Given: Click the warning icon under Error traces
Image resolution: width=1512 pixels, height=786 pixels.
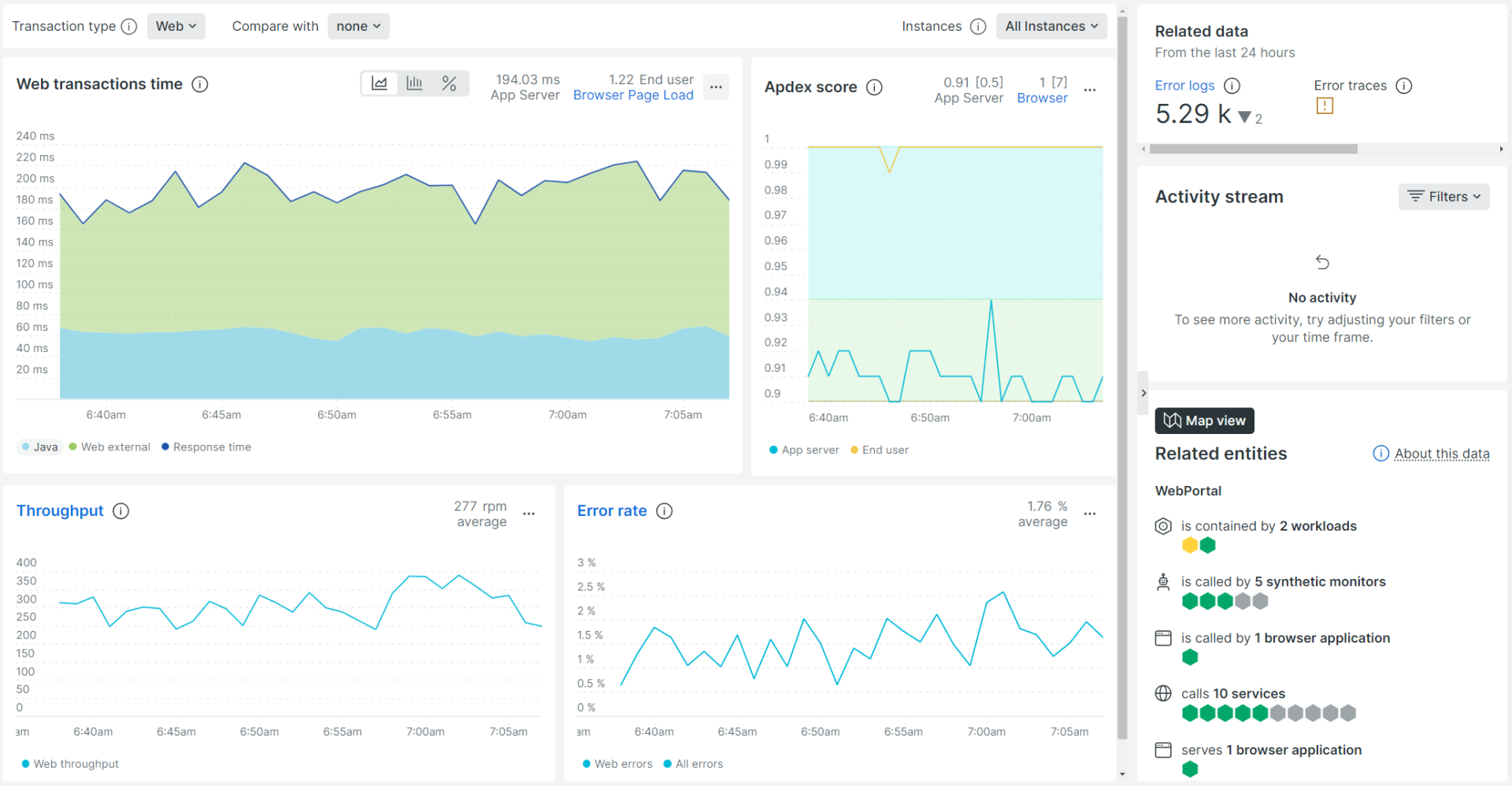Looking at the screenshot, I should (x=1325, y=106).
